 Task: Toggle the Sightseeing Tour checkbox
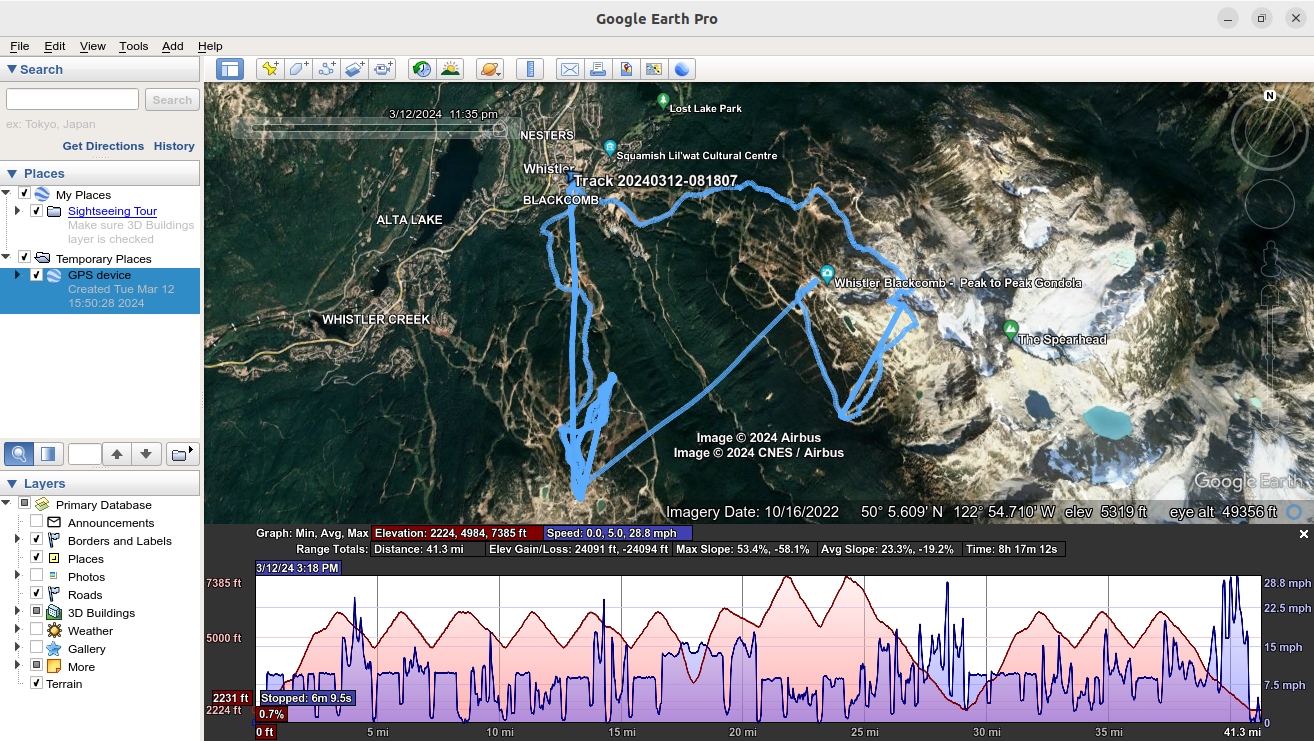click(36, 211)
